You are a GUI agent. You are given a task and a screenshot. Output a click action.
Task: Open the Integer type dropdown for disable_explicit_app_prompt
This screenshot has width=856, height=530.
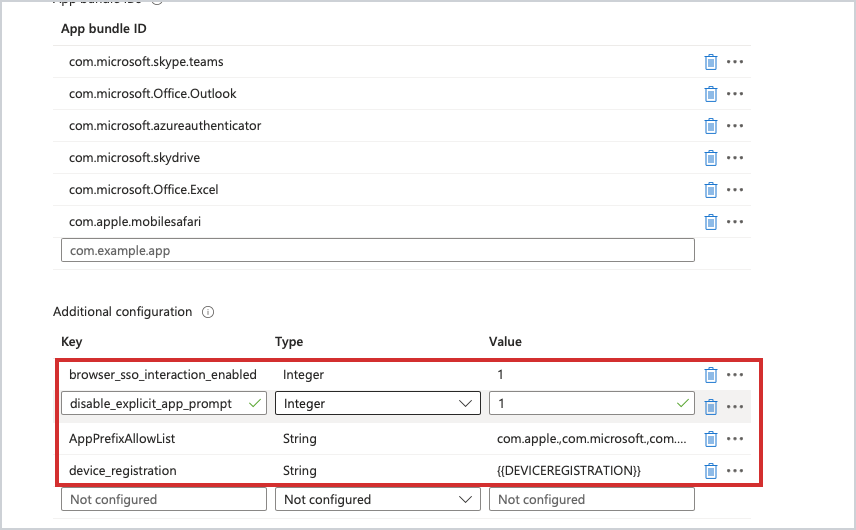[378, 403]
